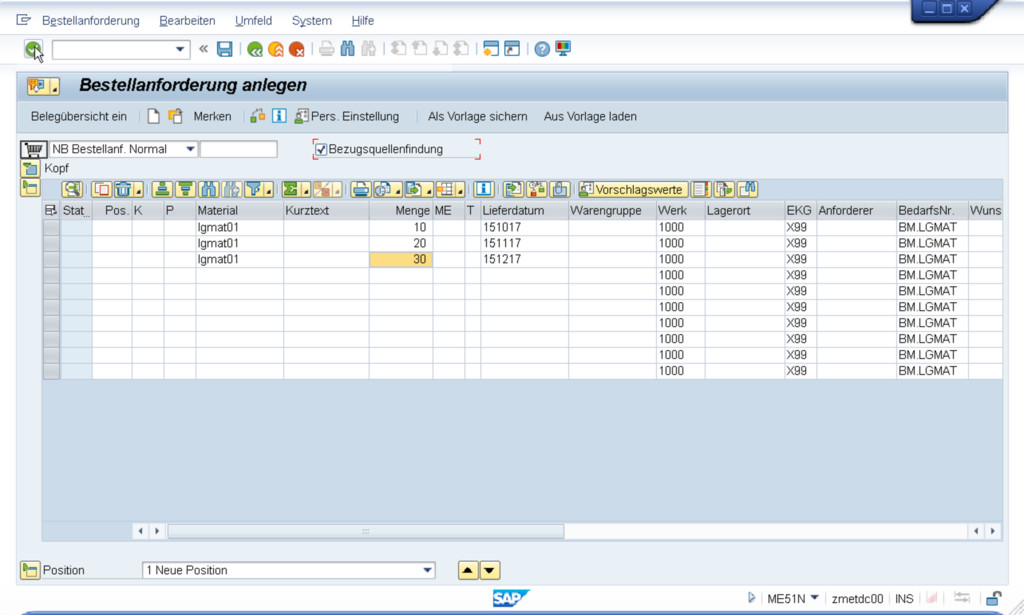Toggle the Bezugsquellenfindung checkbox

pos(321,149)
